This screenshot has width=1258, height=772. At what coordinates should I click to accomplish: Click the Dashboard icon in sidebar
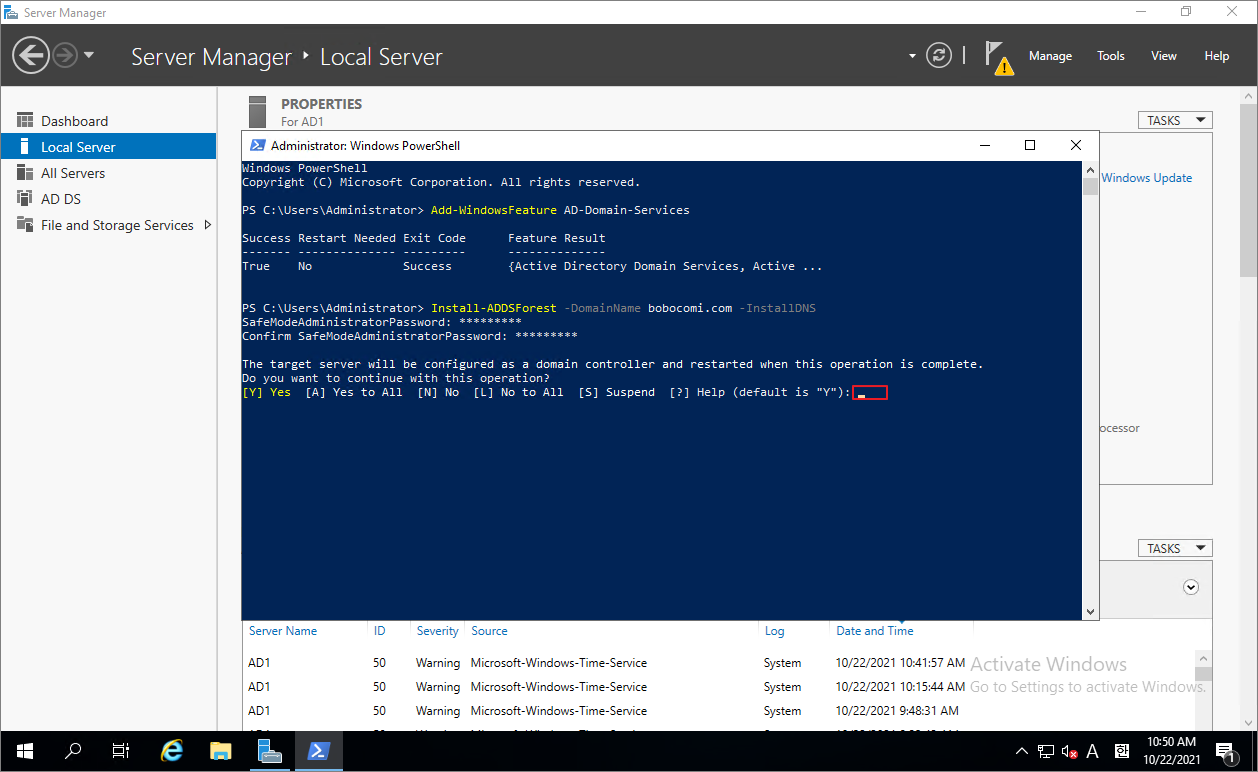pyautogui.click(x=25, y=120)
